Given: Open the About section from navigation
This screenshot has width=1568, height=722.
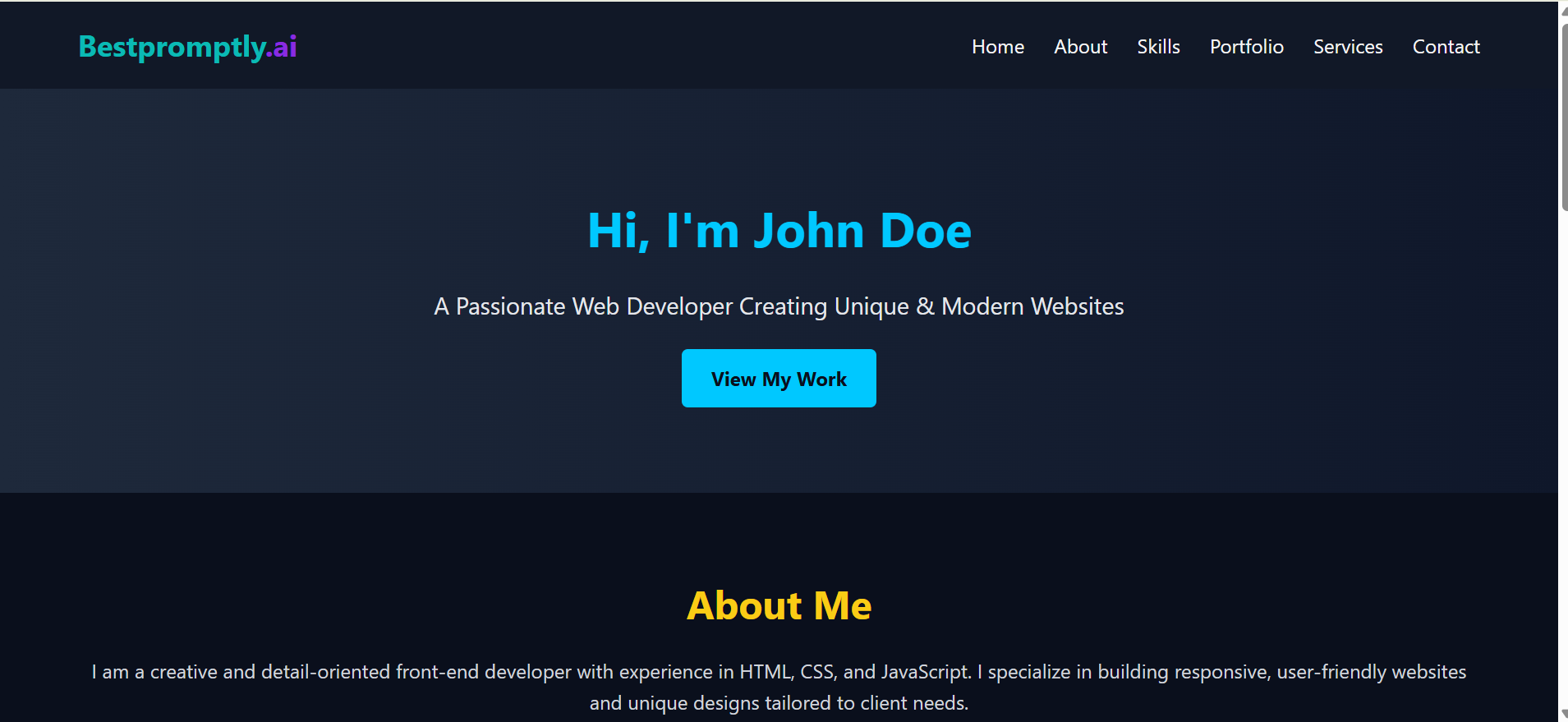Looking at the screenshot, I should point(1080,47).
